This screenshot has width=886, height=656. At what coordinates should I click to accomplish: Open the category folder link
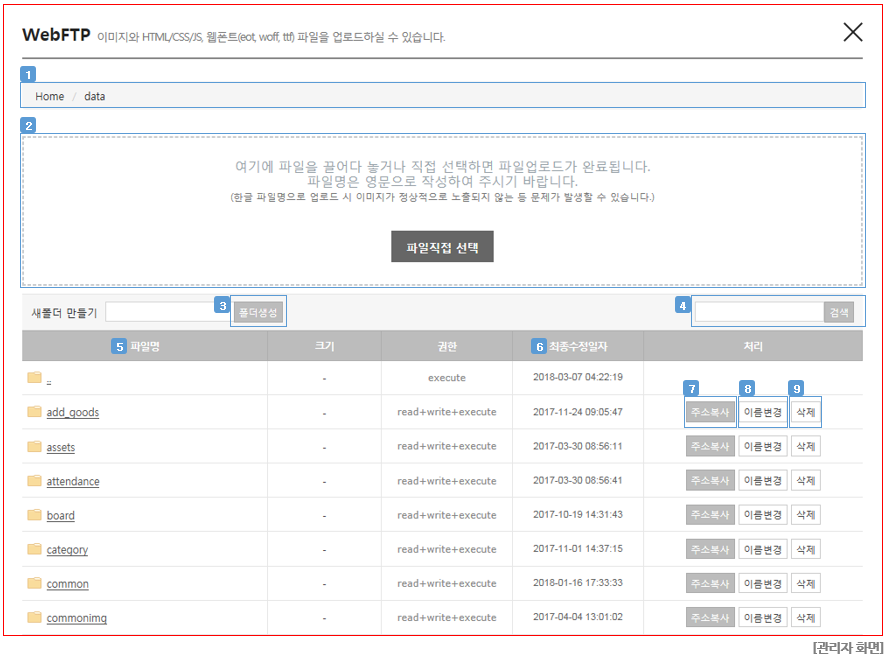pyautogui.click(x=67, y=550)
